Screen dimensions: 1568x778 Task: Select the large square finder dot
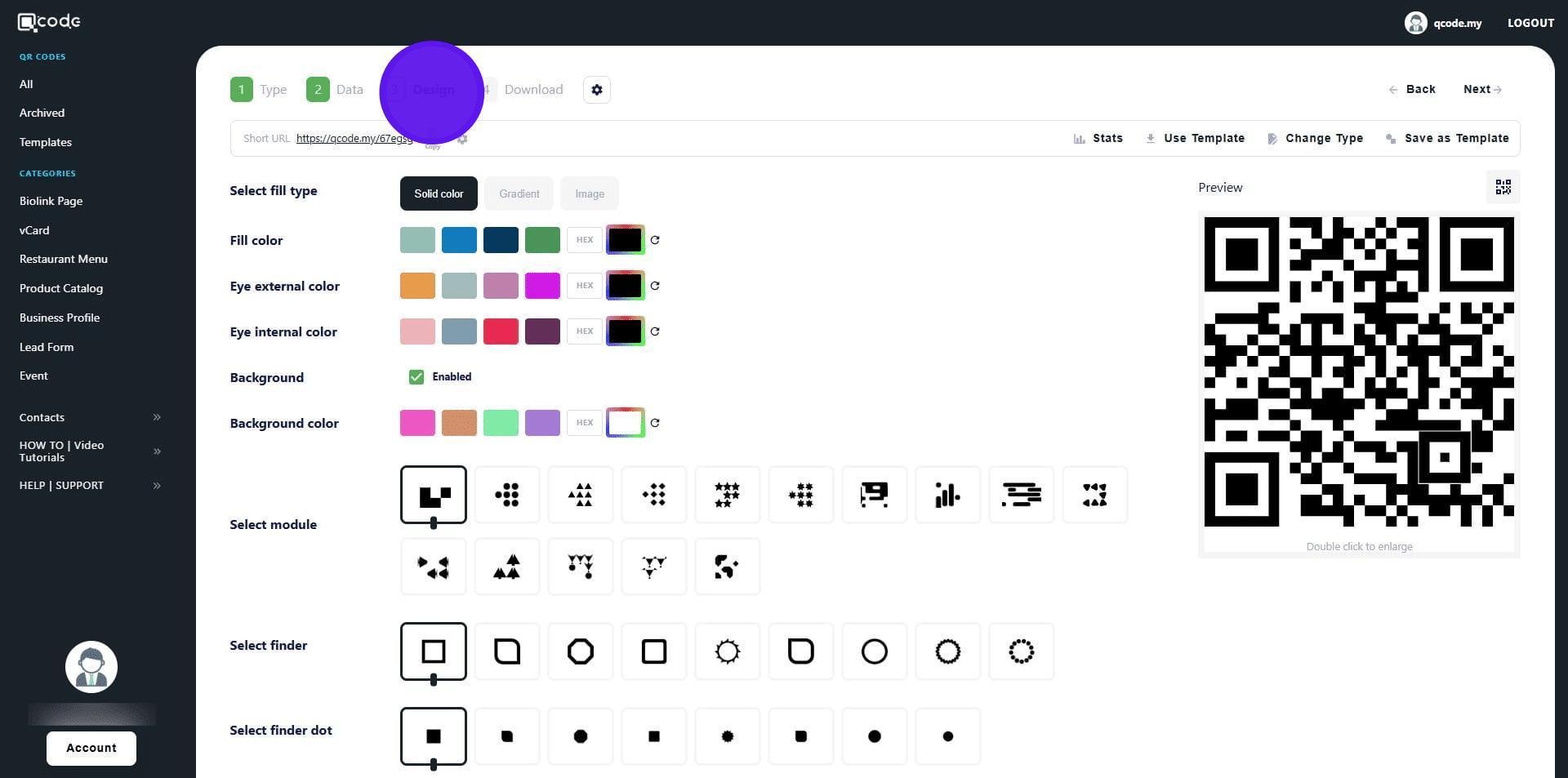point(434,736)
